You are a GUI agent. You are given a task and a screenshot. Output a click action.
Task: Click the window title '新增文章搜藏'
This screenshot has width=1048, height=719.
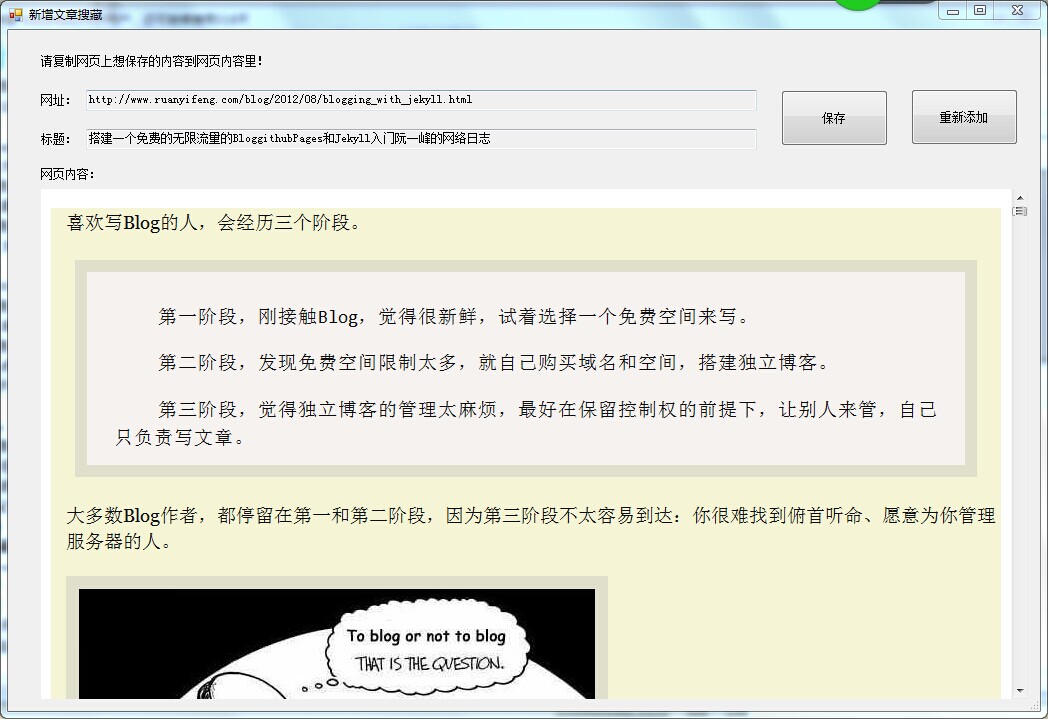tap(66, 15)
